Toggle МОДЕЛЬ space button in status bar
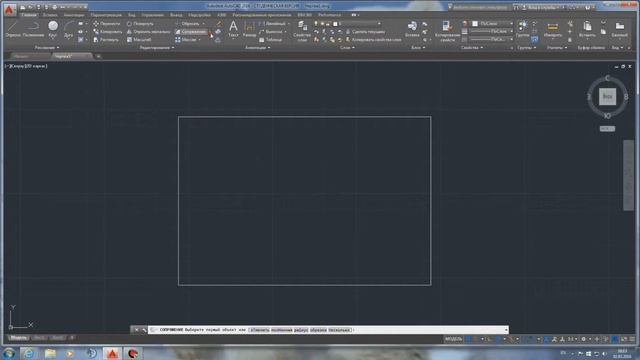 (453, 339)
